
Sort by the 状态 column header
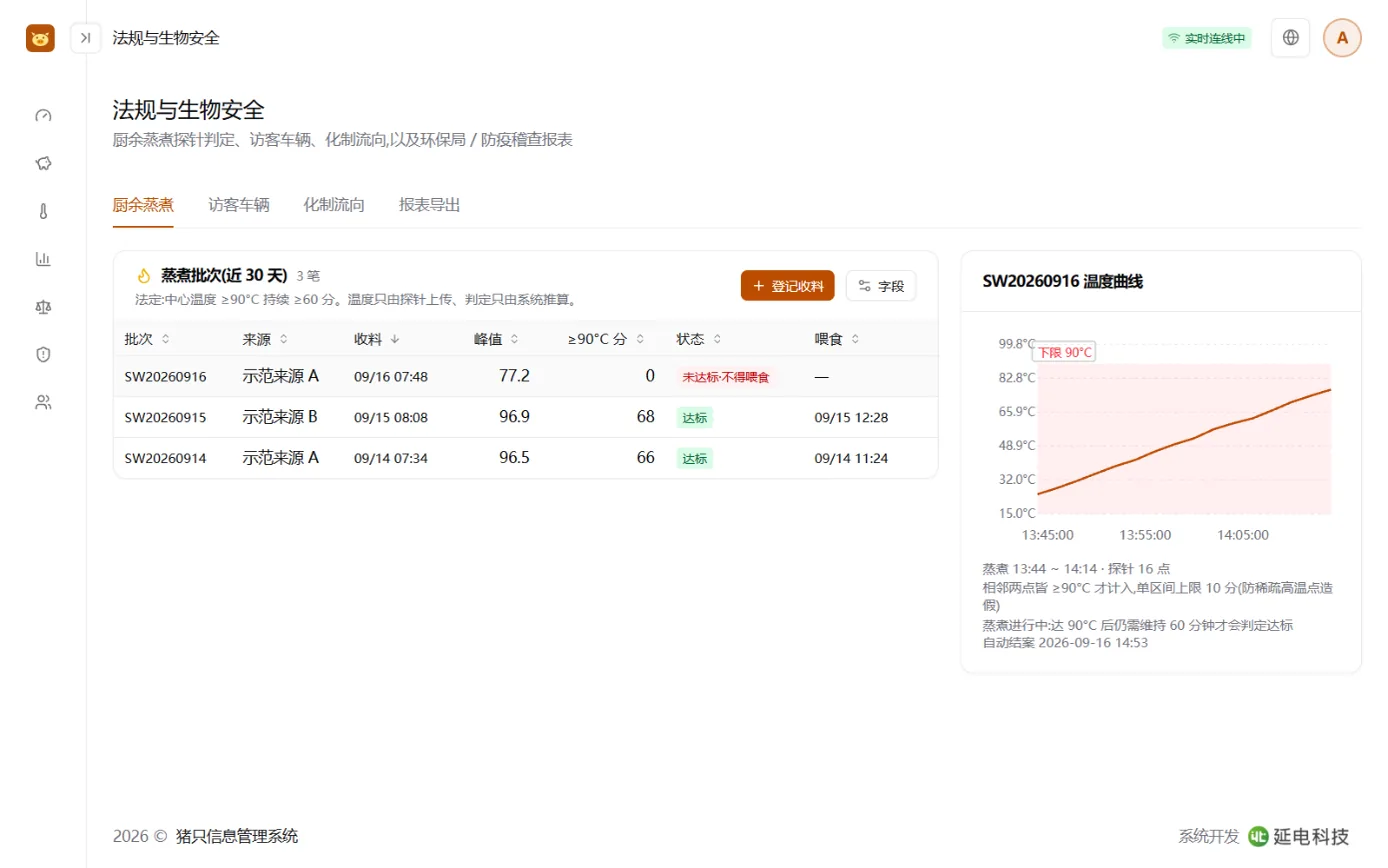pos(699,339)
